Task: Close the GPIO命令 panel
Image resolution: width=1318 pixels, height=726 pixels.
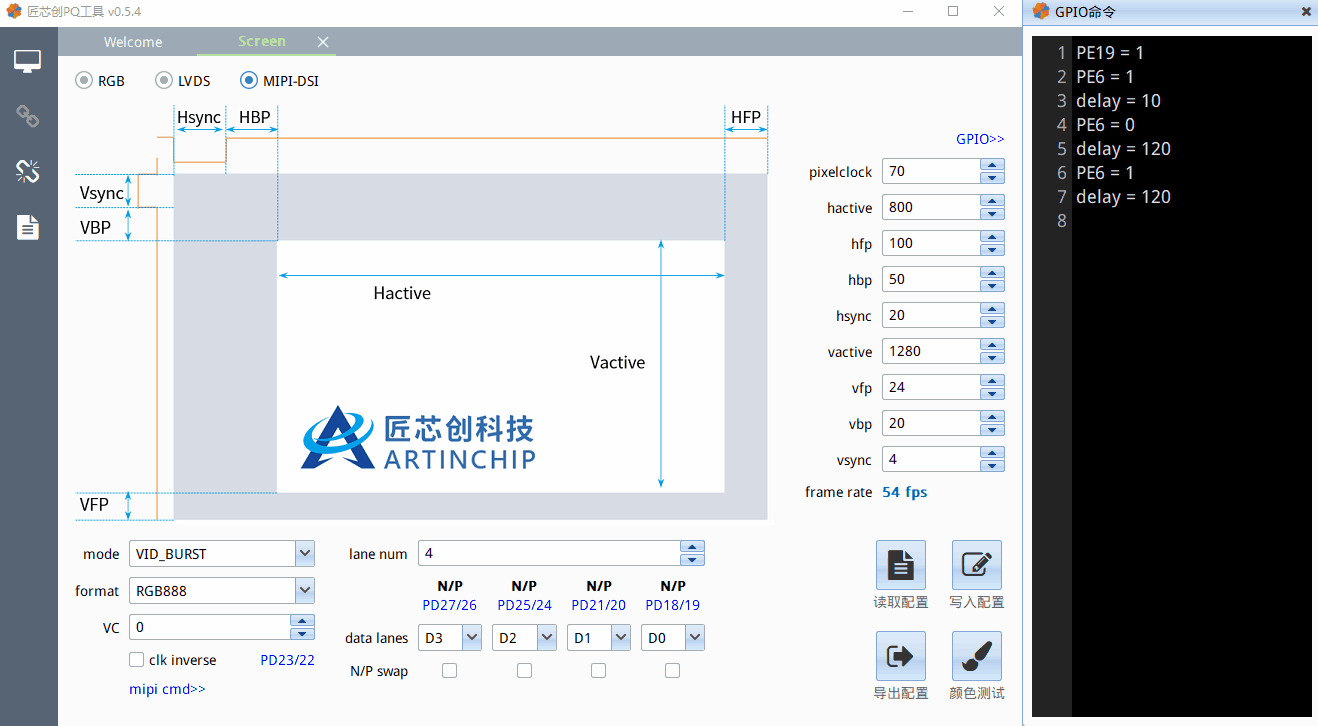Action: [1306, 12]
